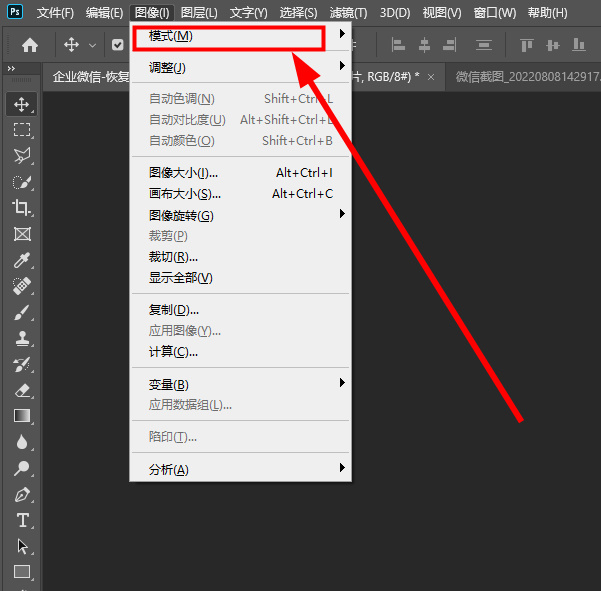This screenshot has width=601, height=591.
Task: Open the 帮助(H) menu
Action: [x=547, y=13]
